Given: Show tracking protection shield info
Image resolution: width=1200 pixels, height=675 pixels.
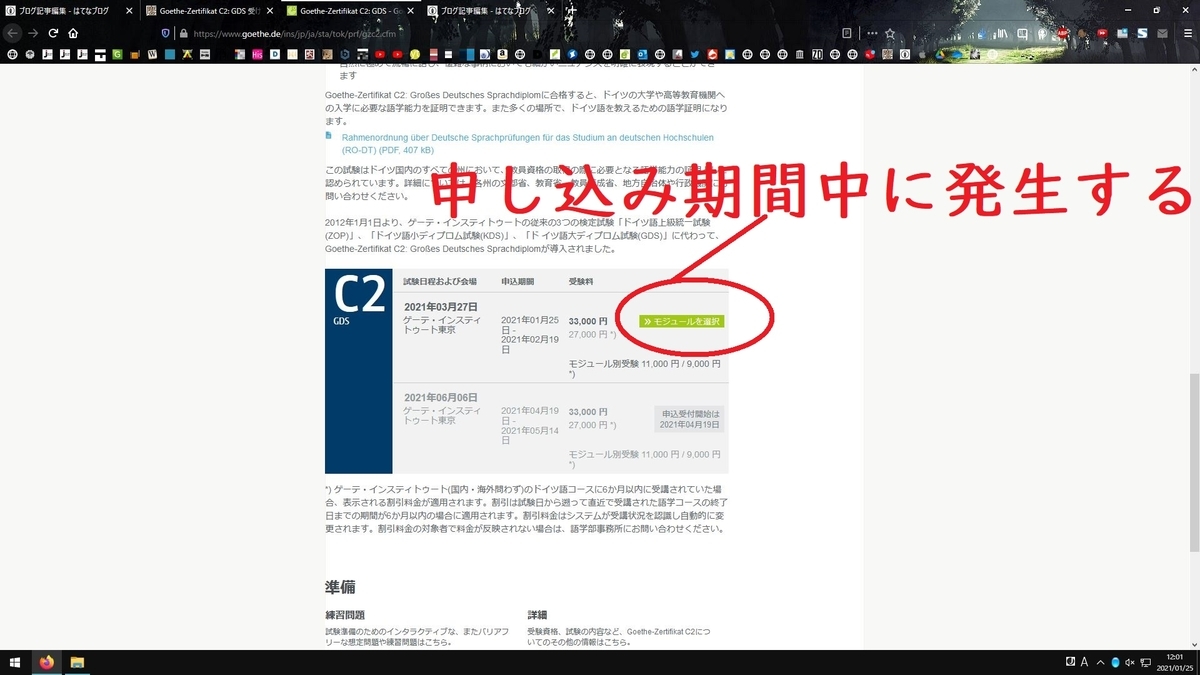Looking at the screenshot, I should [x=166, y=33].
